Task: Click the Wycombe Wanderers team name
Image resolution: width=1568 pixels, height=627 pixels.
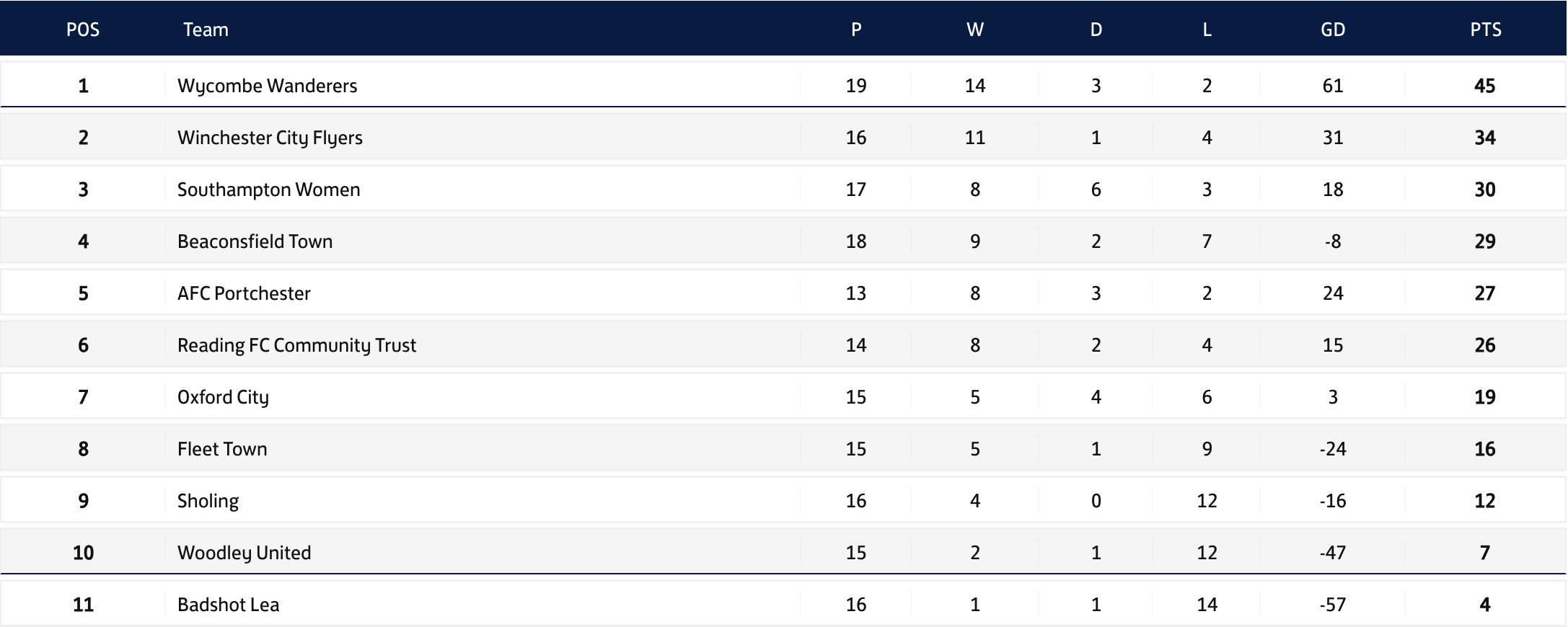Action: [267, 86]
